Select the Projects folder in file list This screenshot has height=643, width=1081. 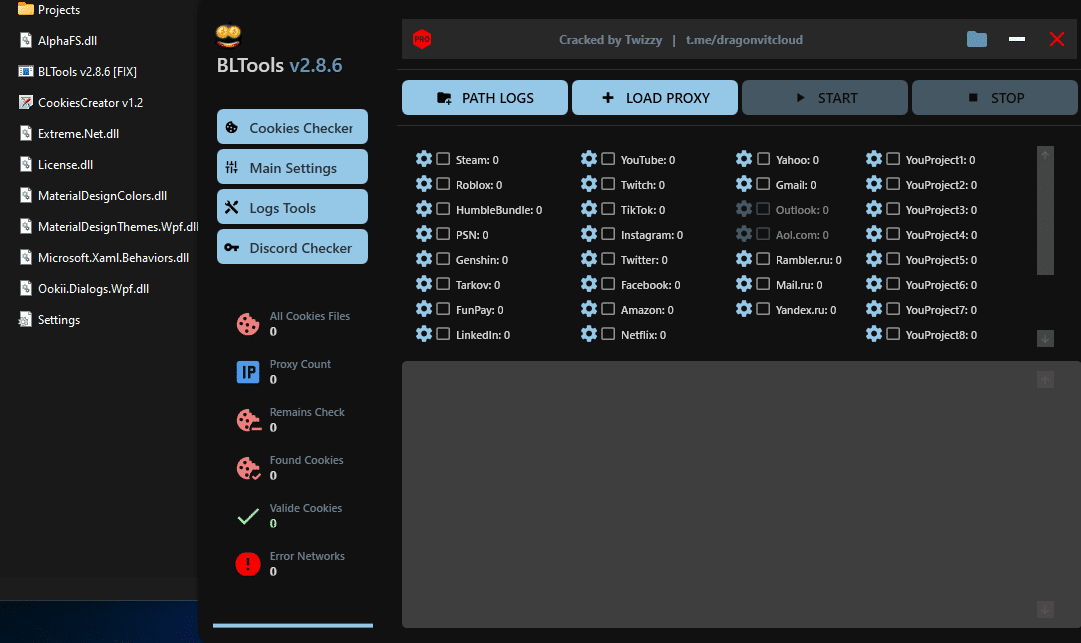(49, 10)
